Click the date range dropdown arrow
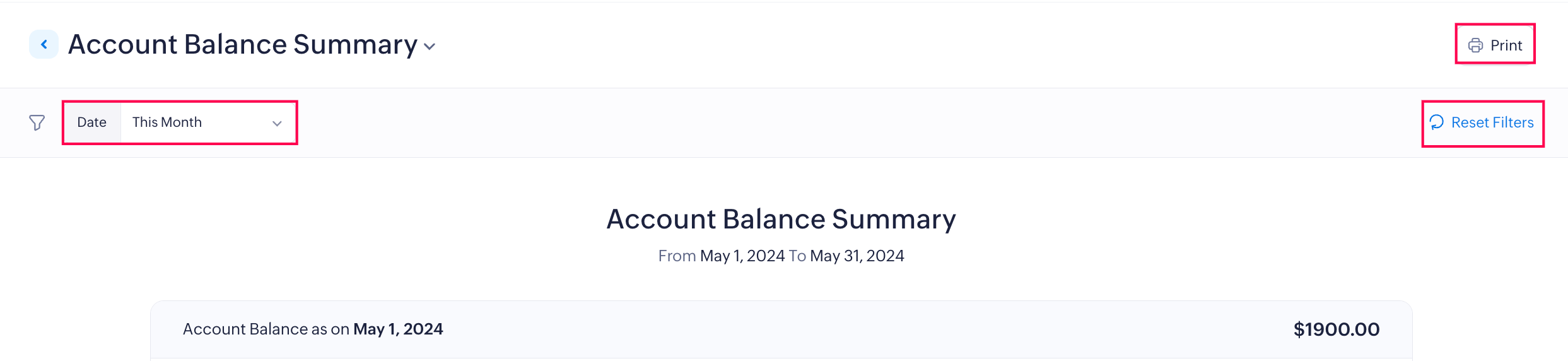The width and height of the screenshot is (1568, 361). [x=276, y=123]
